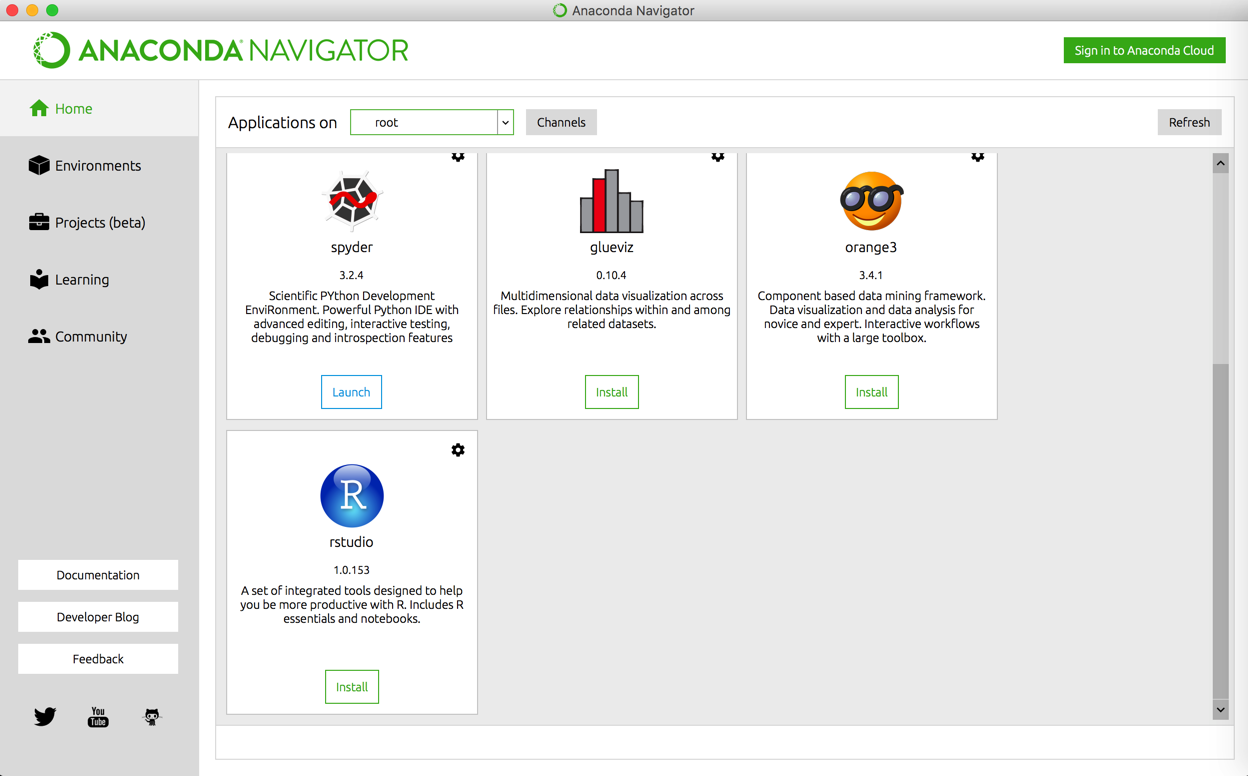This screenshot has height=776, width=1248.
Task: Click the glueviz bar chart icon
Action: click(x=611, y=200)
